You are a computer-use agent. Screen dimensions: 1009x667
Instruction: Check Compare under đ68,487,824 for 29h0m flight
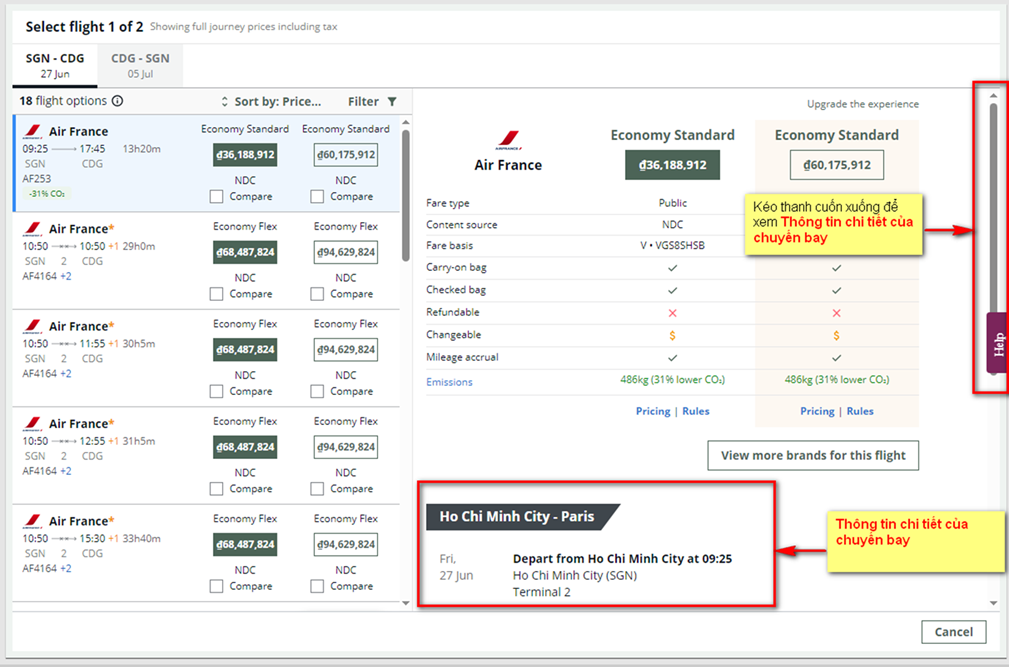[216, 294]
